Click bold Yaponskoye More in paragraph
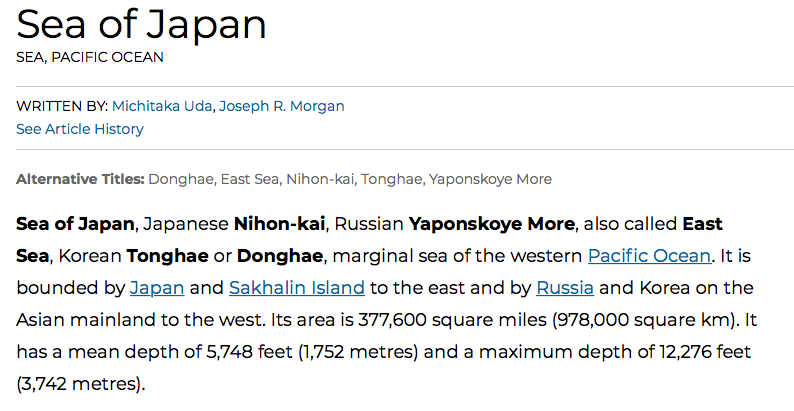The image size is (794, 411). [492, 222]
